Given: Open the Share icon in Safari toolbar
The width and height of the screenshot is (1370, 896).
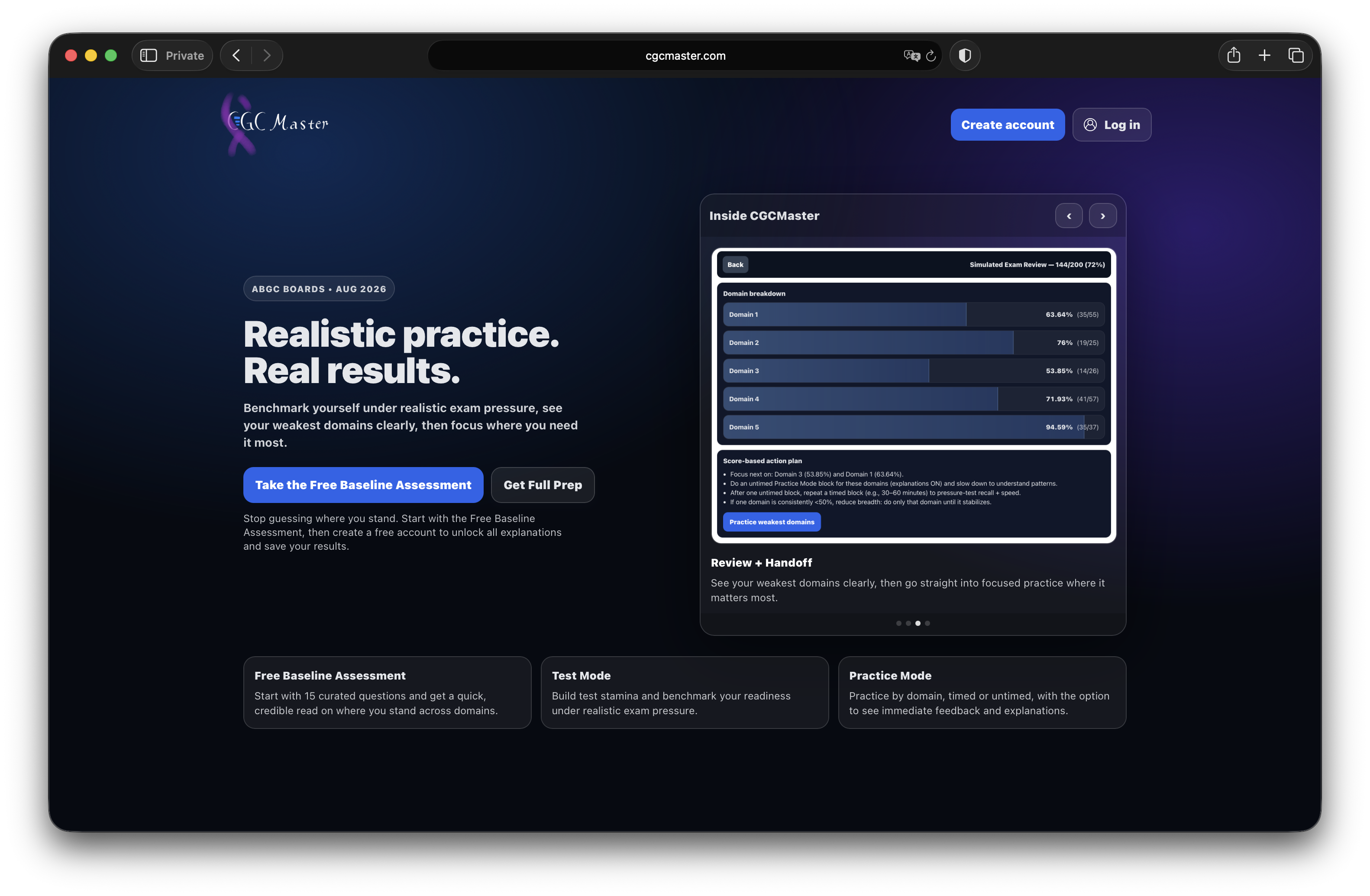Looking at the screenshot, I should tap(1234, 55).
